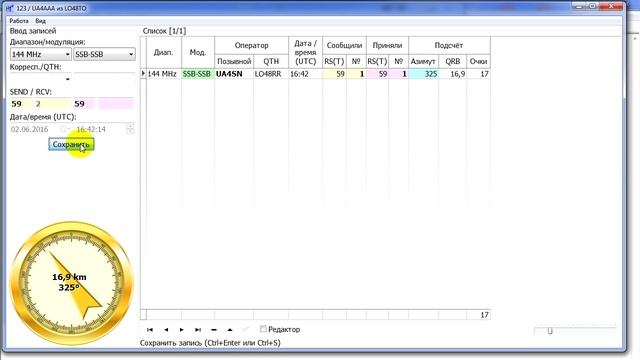Click the QTH column header
Screen dimensions: 640x360
[271, 62]
